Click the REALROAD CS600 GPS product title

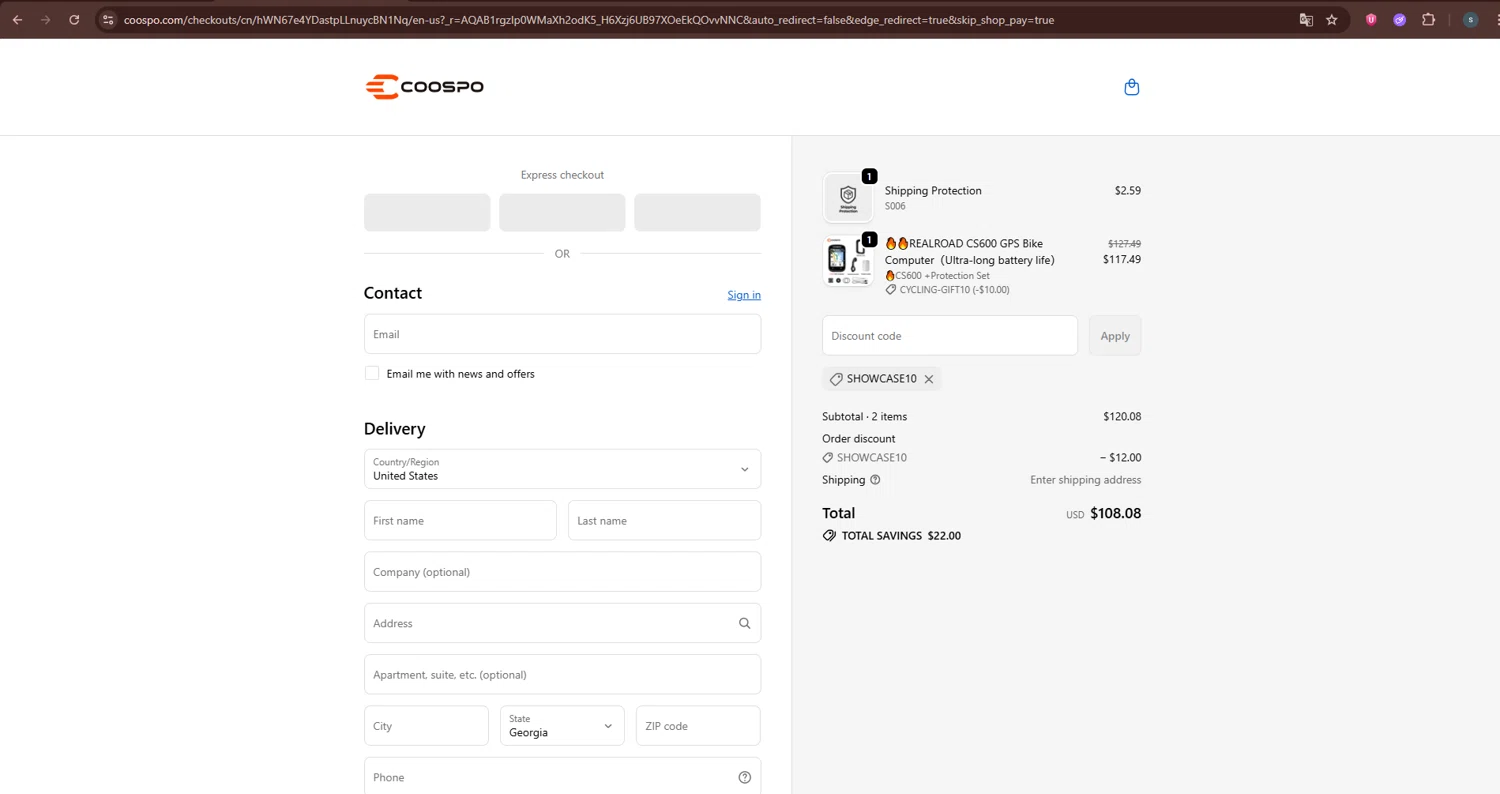[970, 252]
